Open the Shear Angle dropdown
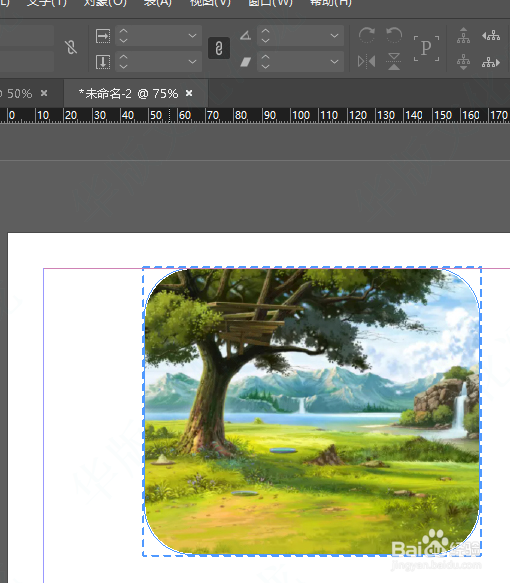 334,62
